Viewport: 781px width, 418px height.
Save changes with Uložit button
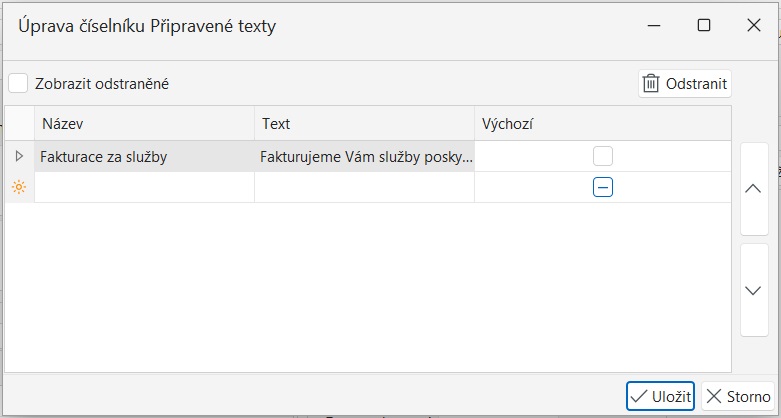pyautogui.click(x=660, y=396)
